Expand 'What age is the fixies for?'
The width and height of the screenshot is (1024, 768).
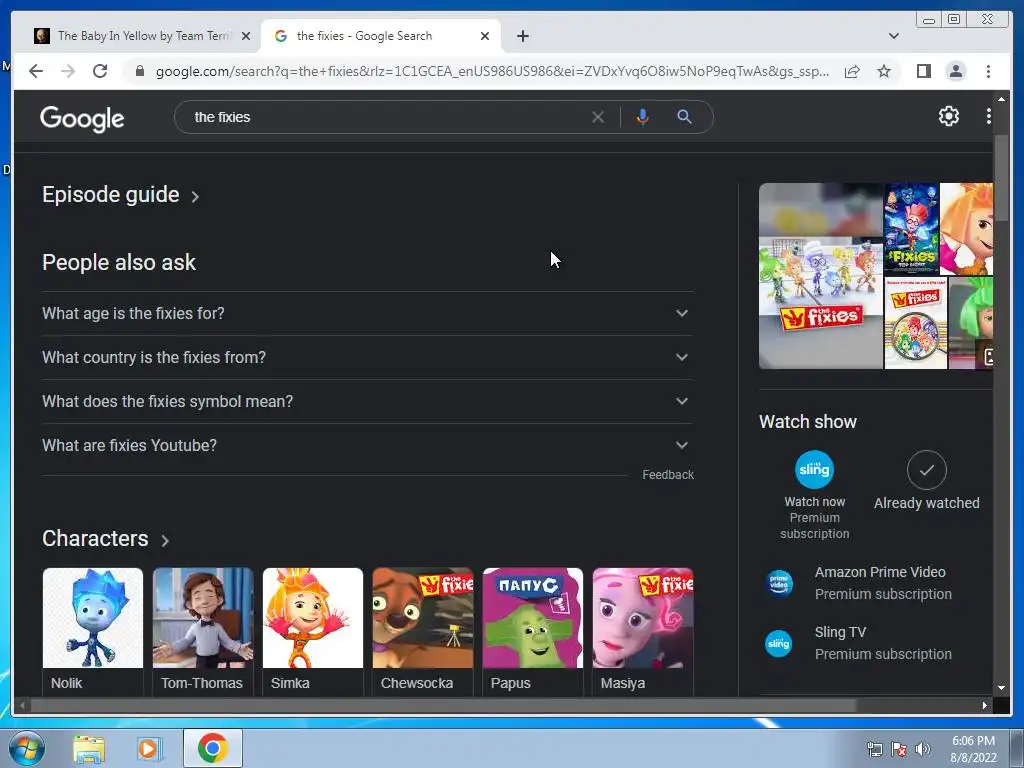pos(366,313)
